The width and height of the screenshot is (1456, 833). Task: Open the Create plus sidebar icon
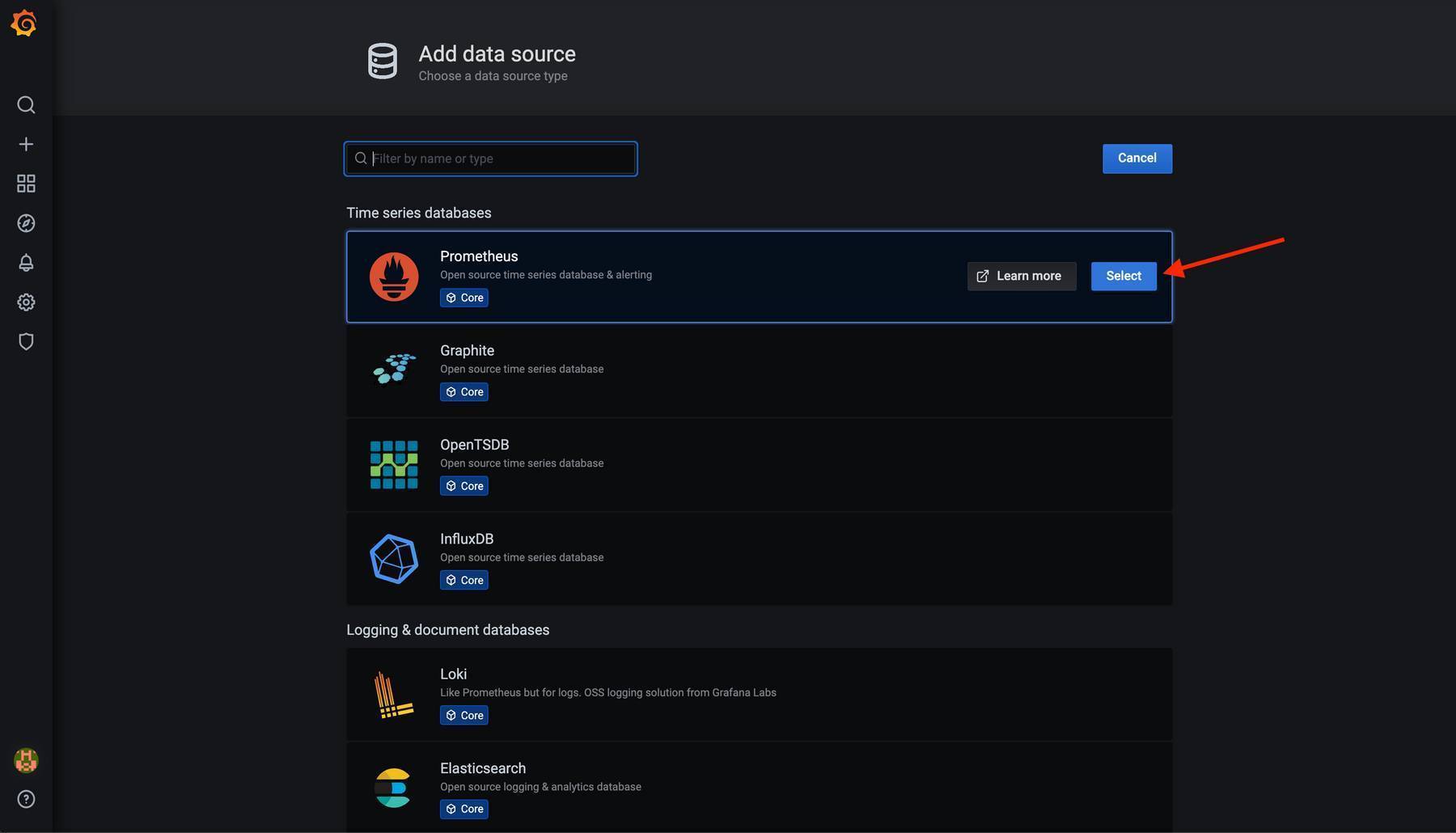[26, 144]
